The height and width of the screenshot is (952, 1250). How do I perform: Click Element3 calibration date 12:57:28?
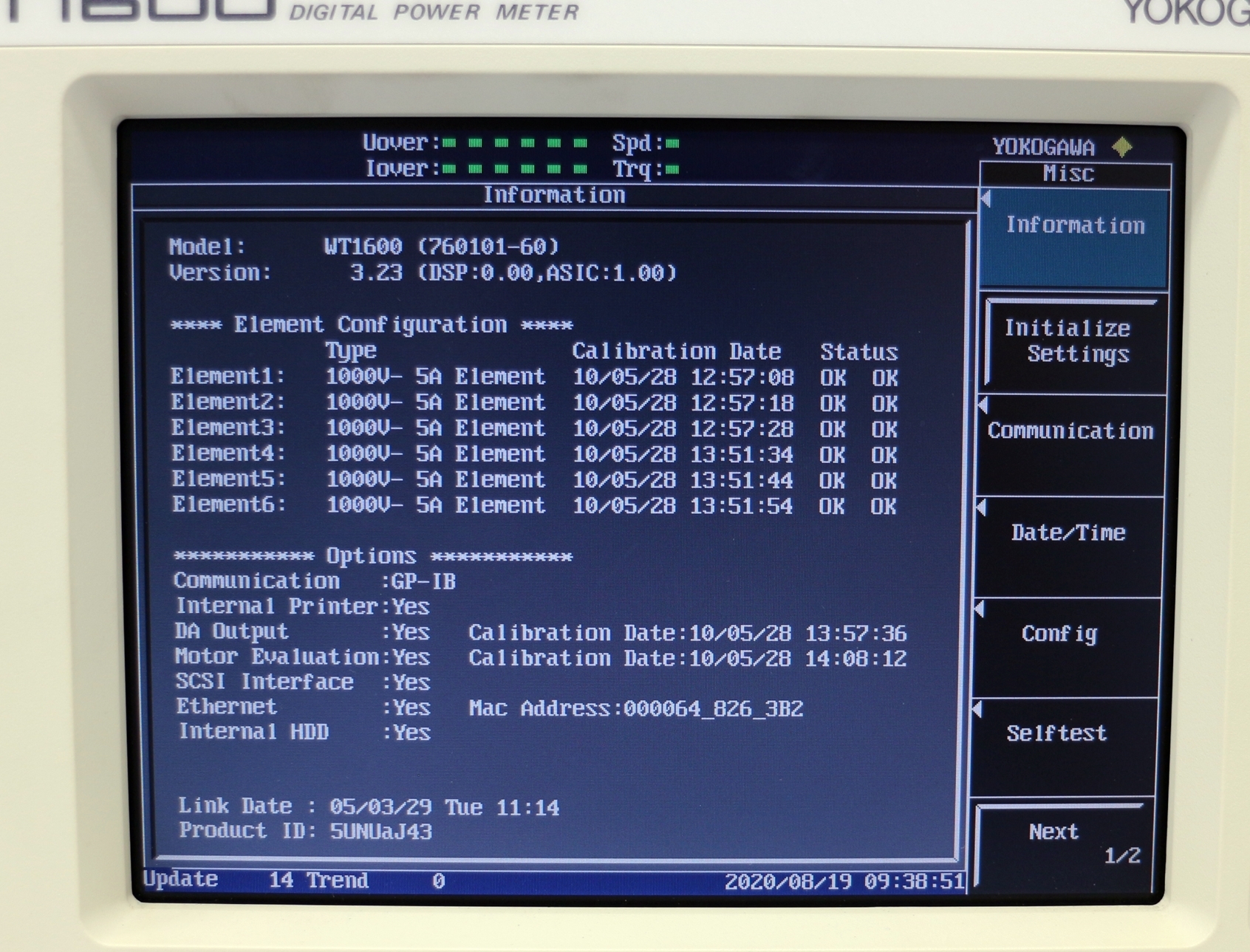click(x=683, y=430)
